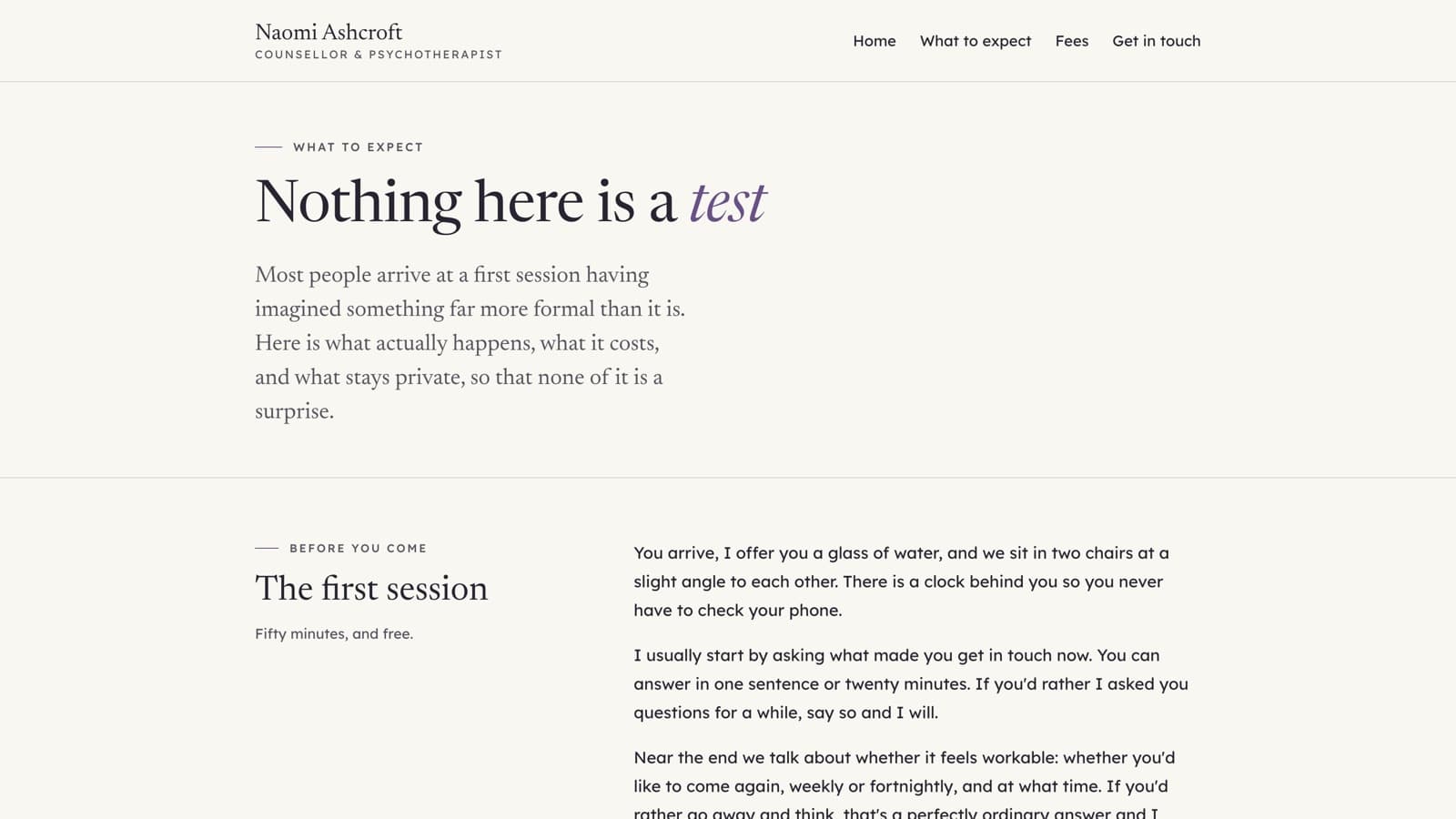The image size is (1456, 819).
Task: Click the word surprise ending the intro
Action: tap(291, 411)
